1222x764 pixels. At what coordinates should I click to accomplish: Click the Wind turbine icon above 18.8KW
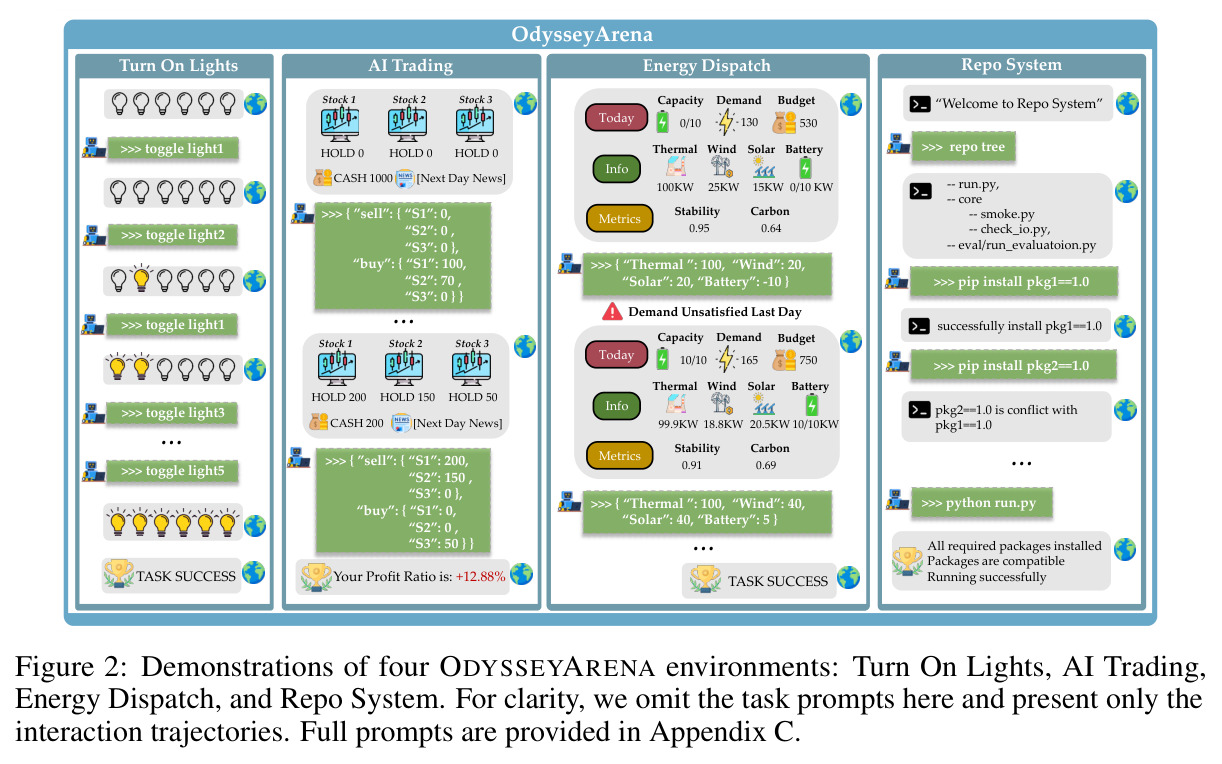click(x=721, y=405)
